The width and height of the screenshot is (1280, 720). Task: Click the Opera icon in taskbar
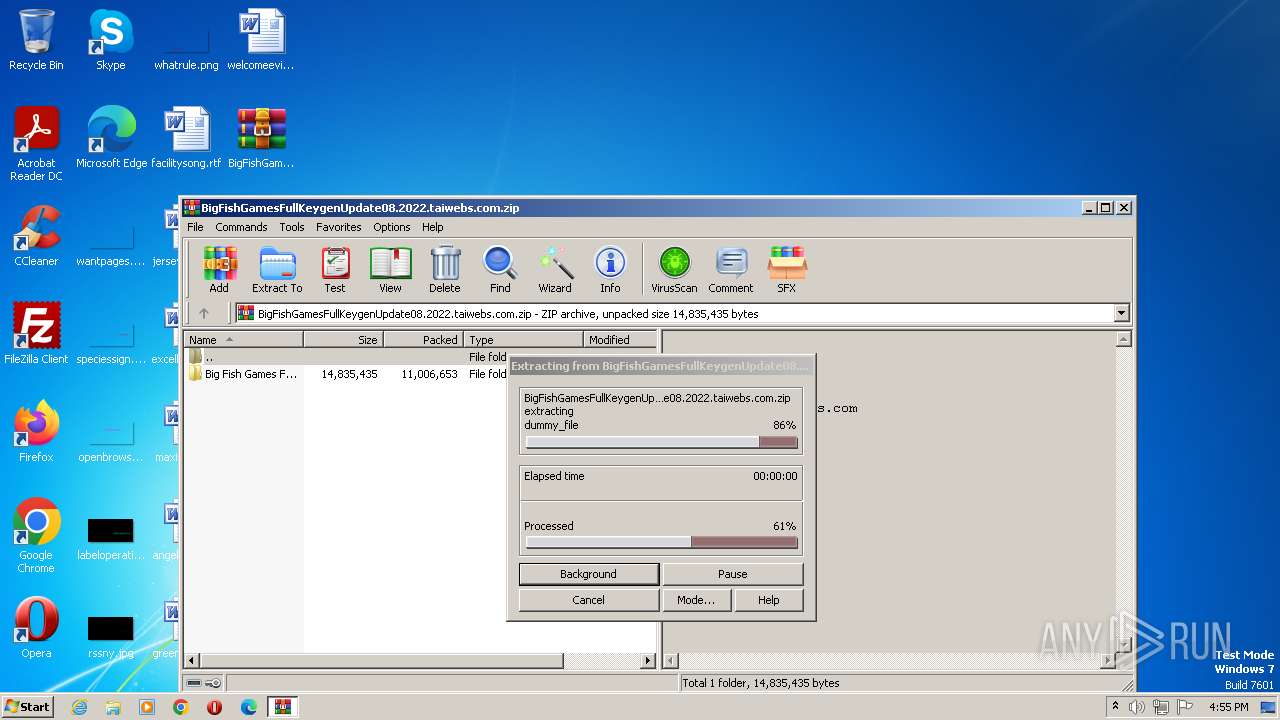pyautogui.click(x=214, y=707)
